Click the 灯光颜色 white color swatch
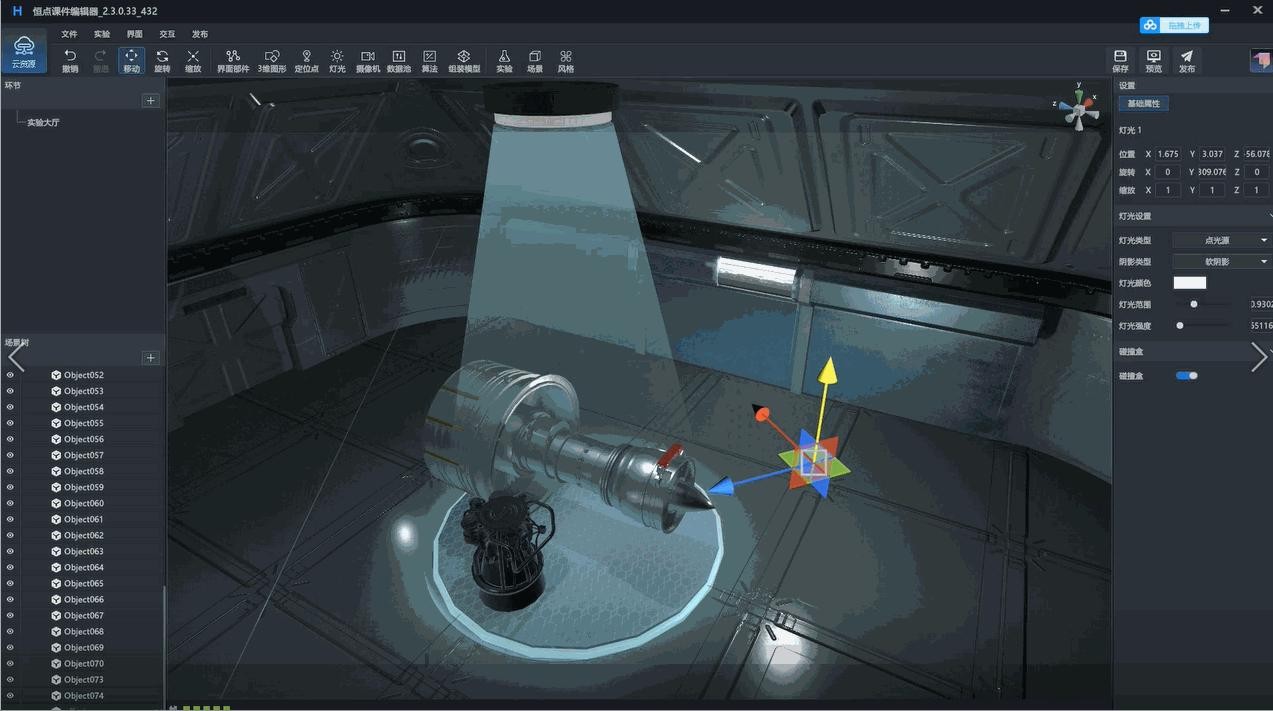 [1189, 283]
